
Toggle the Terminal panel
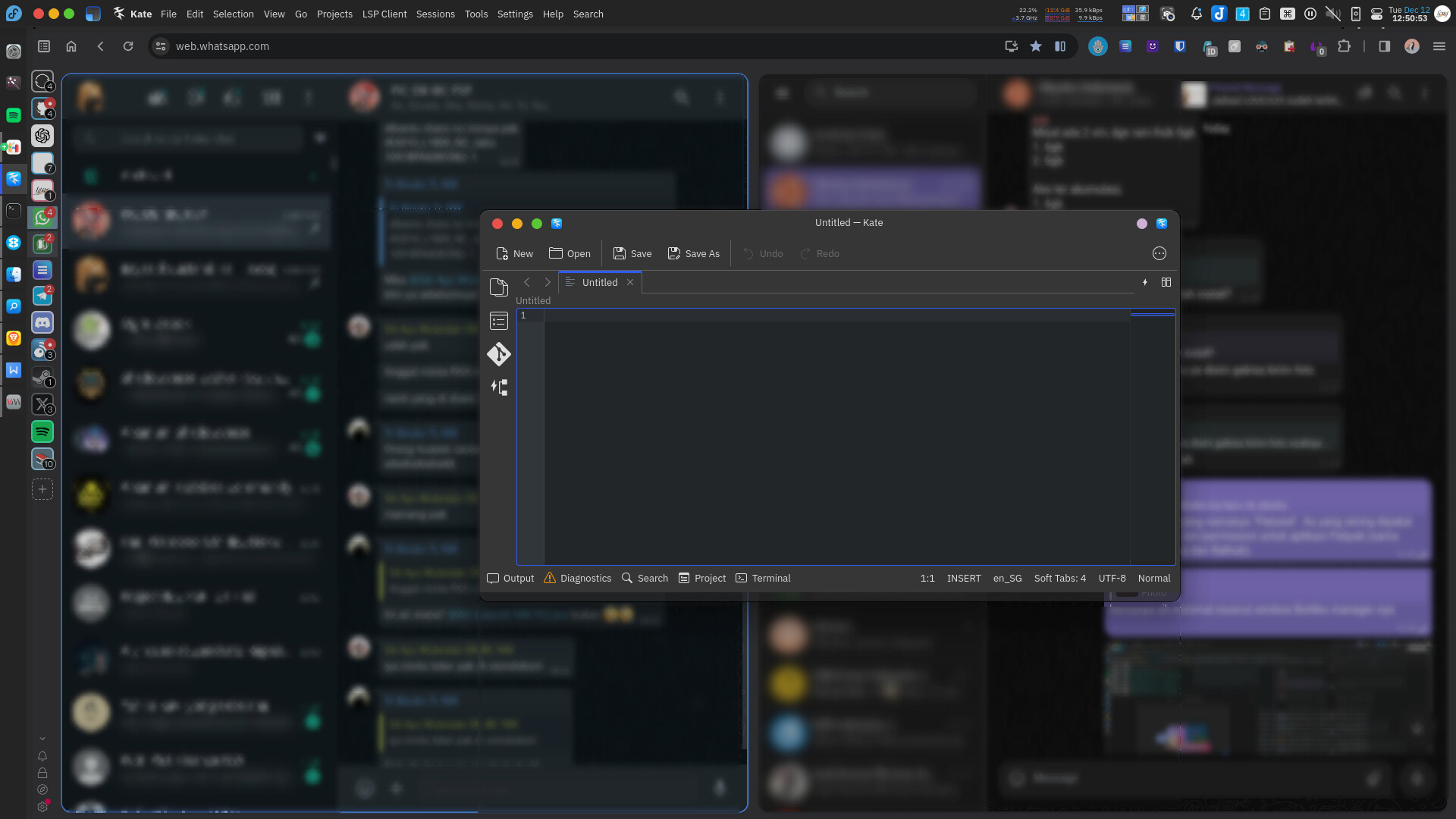(x=763, y=578)
